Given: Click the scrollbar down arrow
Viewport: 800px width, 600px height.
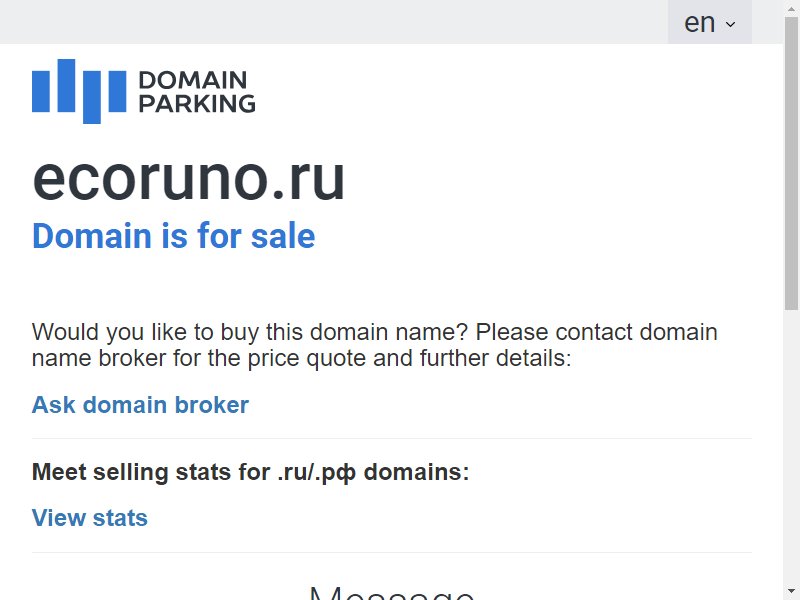Looking at the screenshot, I should coord(791,592).
